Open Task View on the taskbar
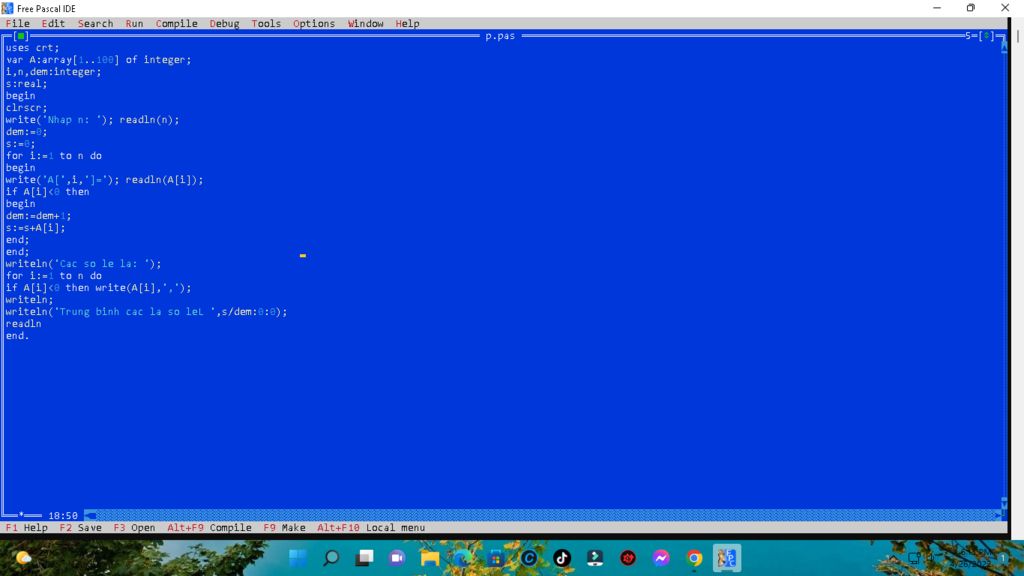1024x576 pixels. 364,558
